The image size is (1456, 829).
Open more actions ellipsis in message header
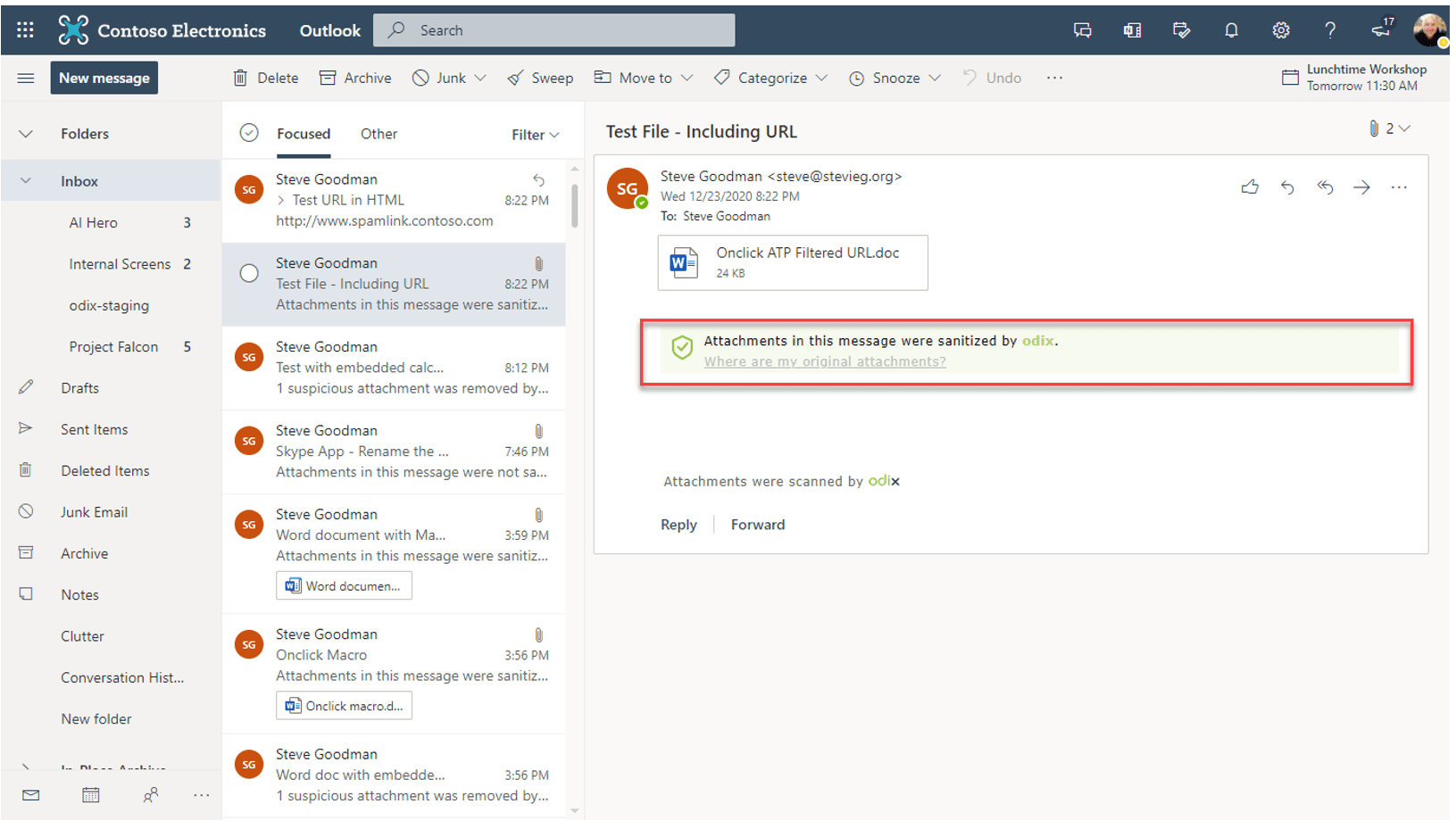1399,187
